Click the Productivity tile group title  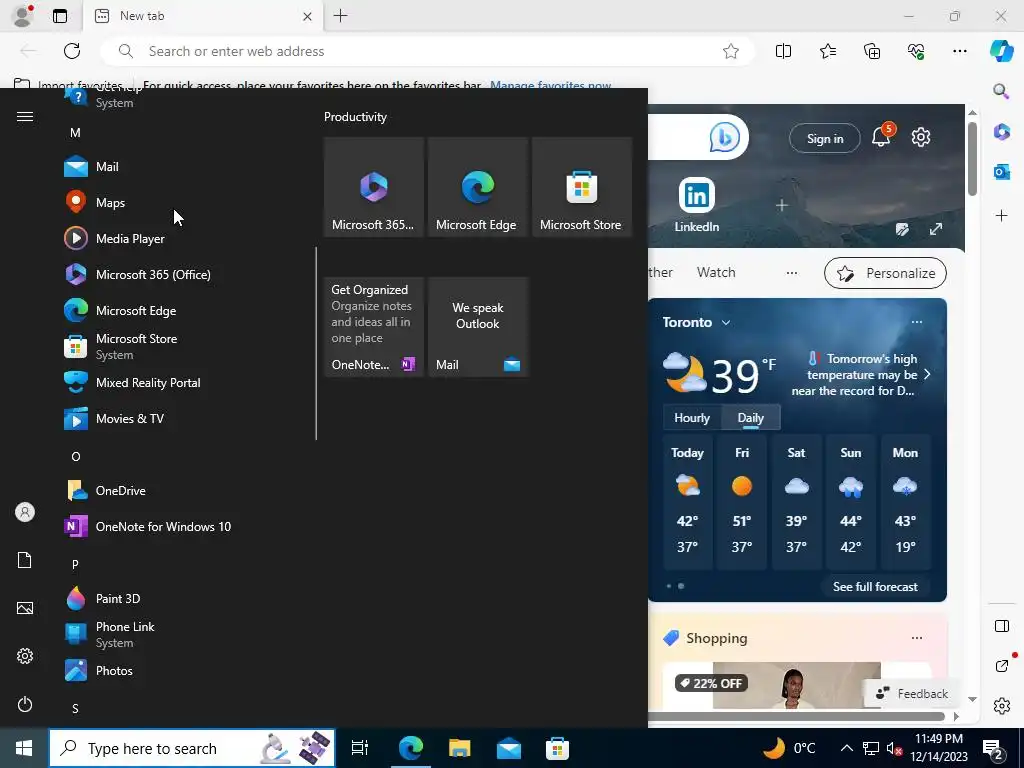(355, 117)
